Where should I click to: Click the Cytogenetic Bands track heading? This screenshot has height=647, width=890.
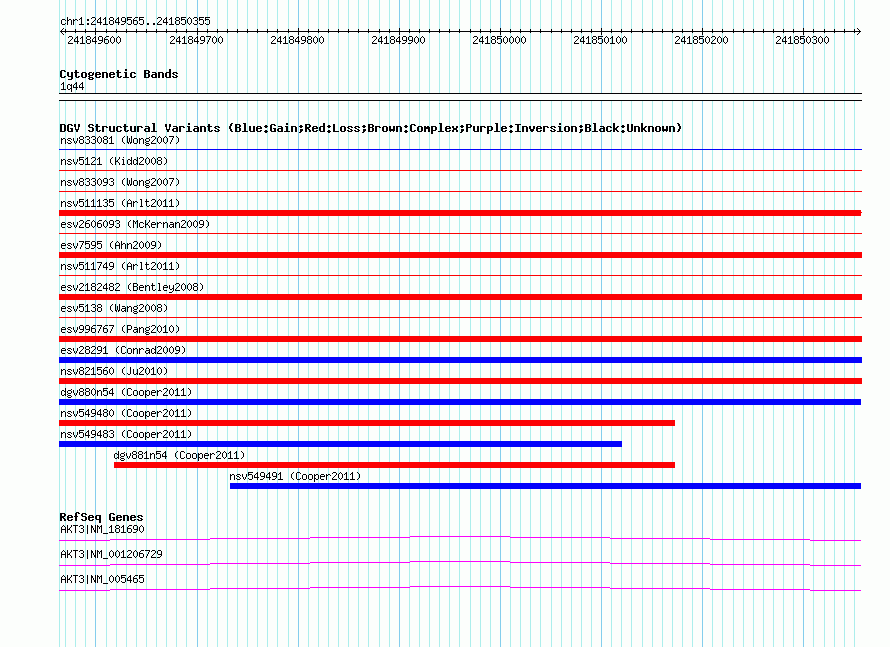click(x=119, y=74)
